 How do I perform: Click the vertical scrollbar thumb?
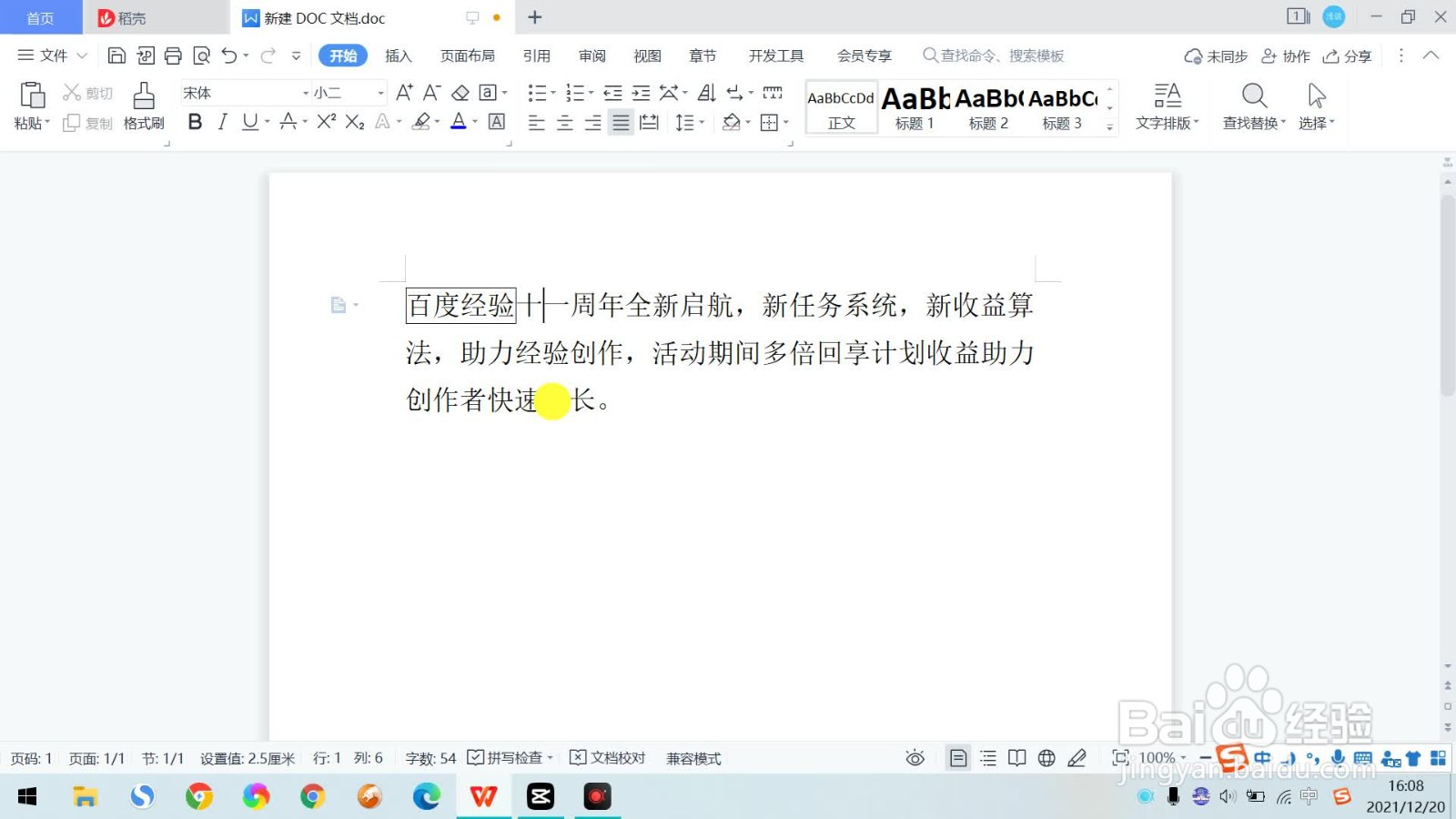pyautogui.click(x=1447, y=296)
